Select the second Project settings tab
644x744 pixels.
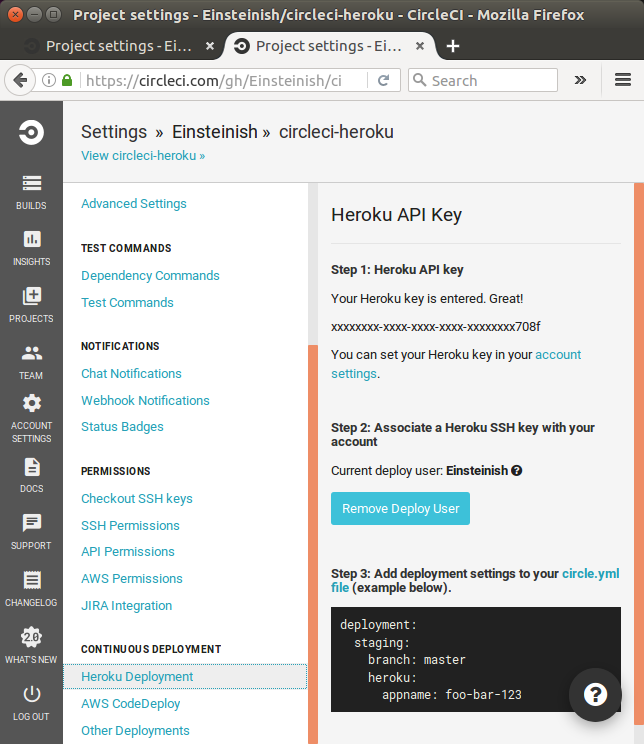pyautogui.click(x=328, y=46)
